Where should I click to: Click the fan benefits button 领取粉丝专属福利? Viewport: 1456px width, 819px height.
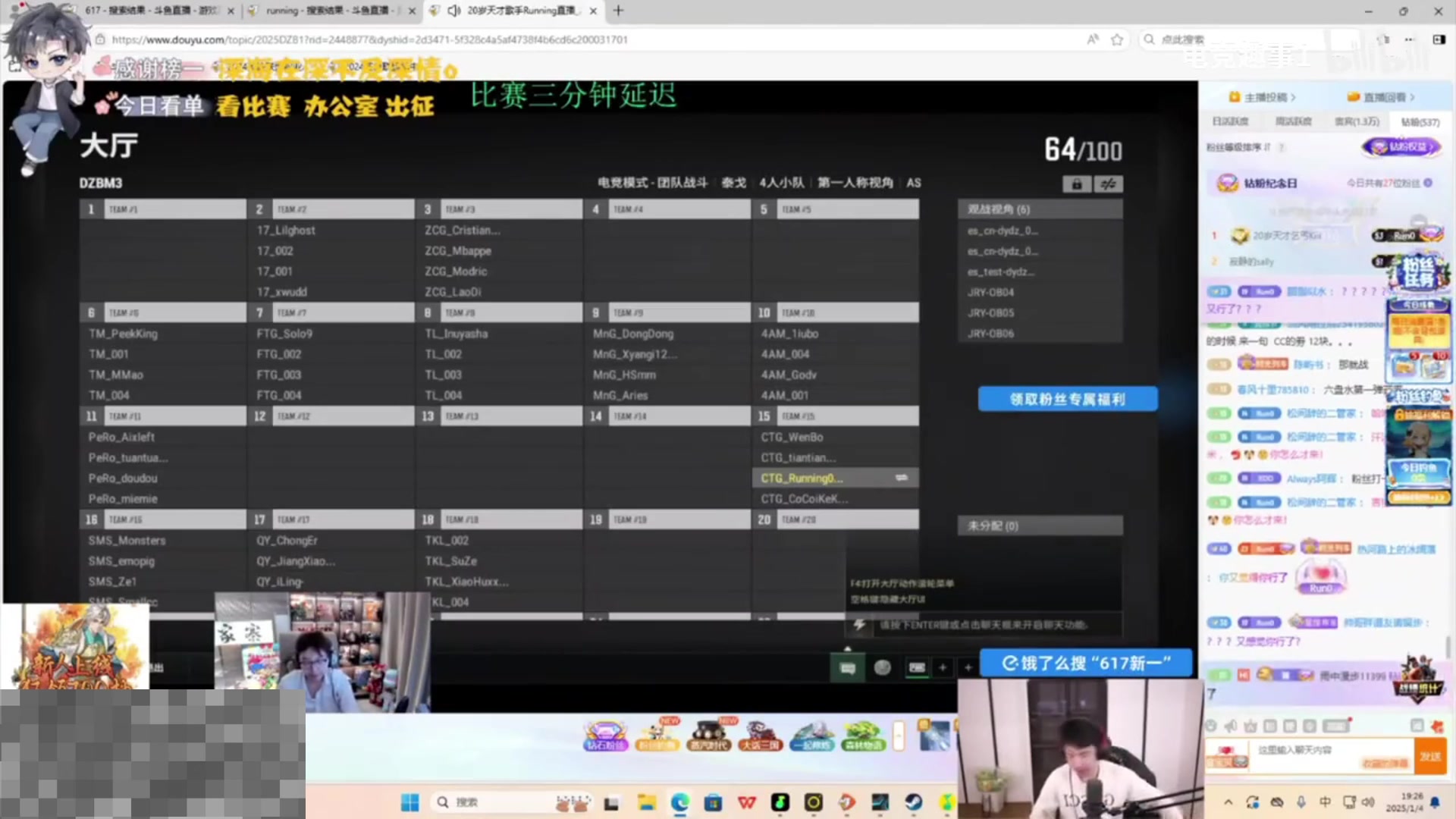[1068, 399]
